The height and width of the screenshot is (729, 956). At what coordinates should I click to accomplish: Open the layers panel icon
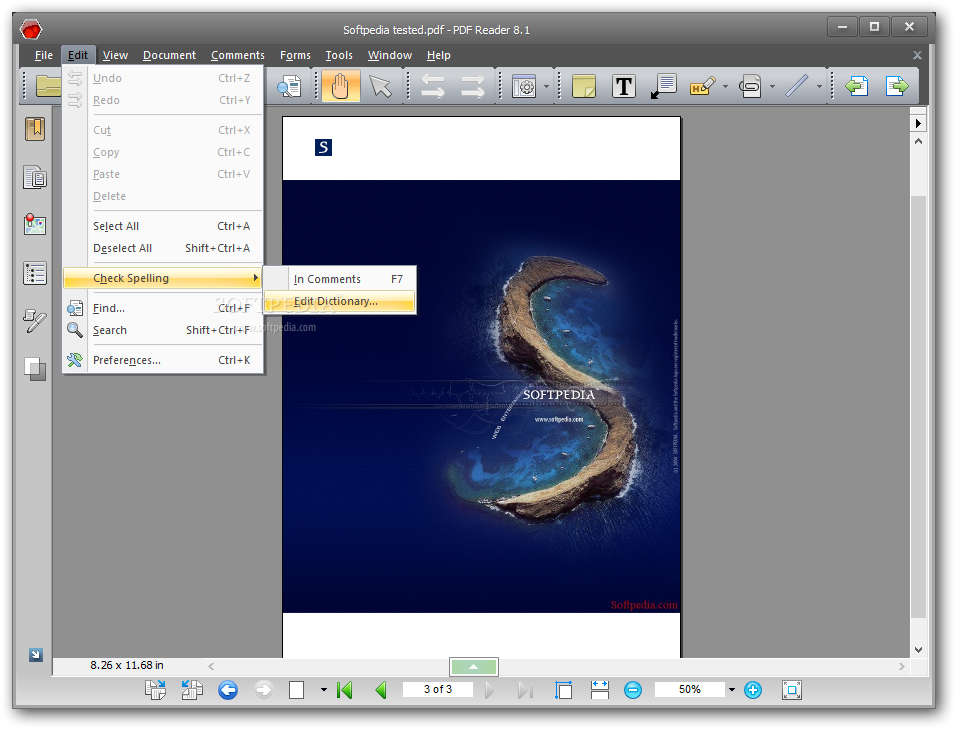[x=35, y=369]
